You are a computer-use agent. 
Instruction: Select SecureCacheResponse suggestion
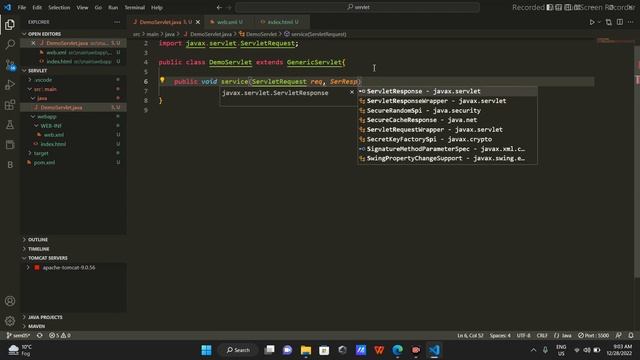(x=447, y=120)
